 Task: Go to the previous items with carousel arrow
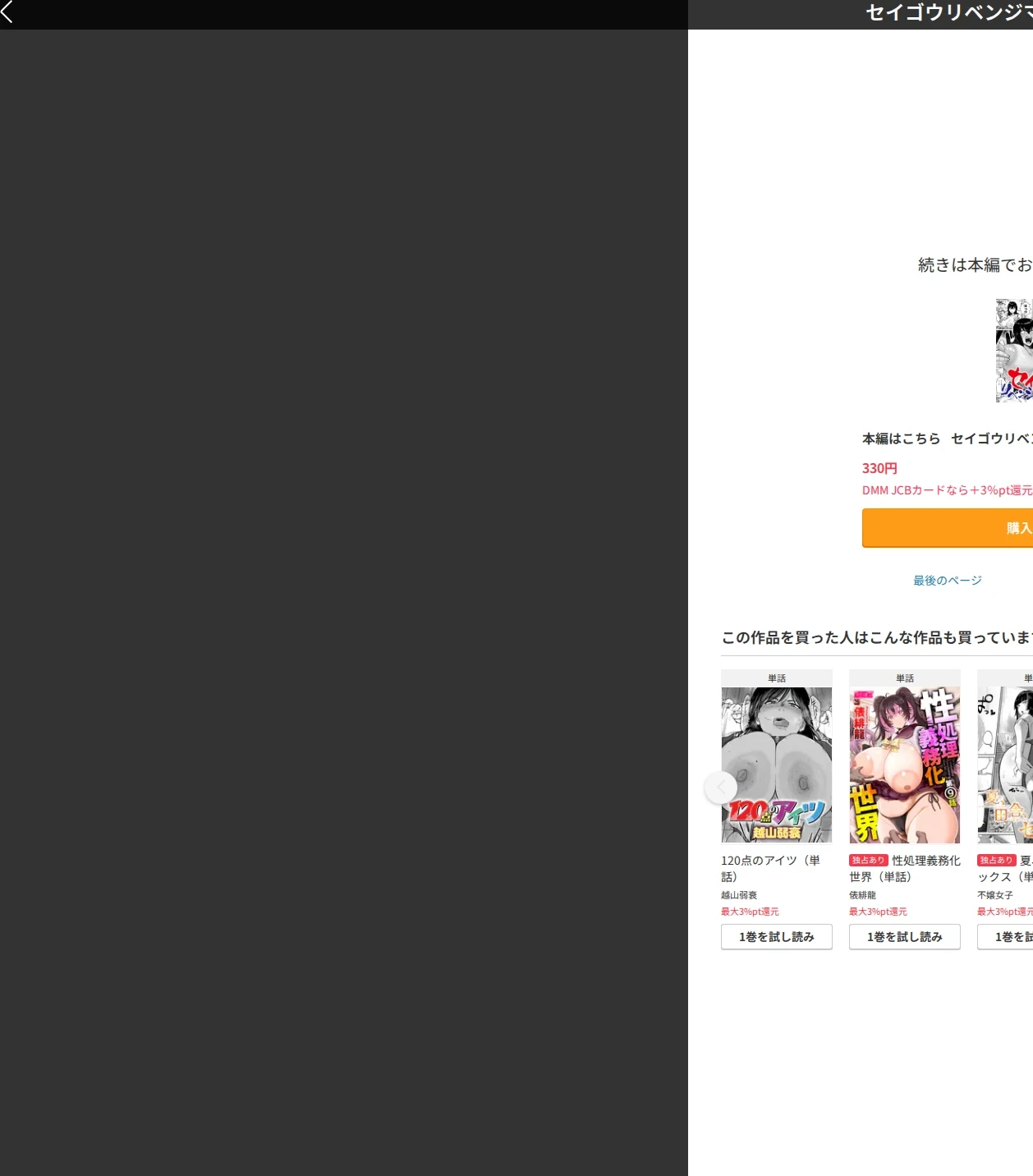point(721,788)
